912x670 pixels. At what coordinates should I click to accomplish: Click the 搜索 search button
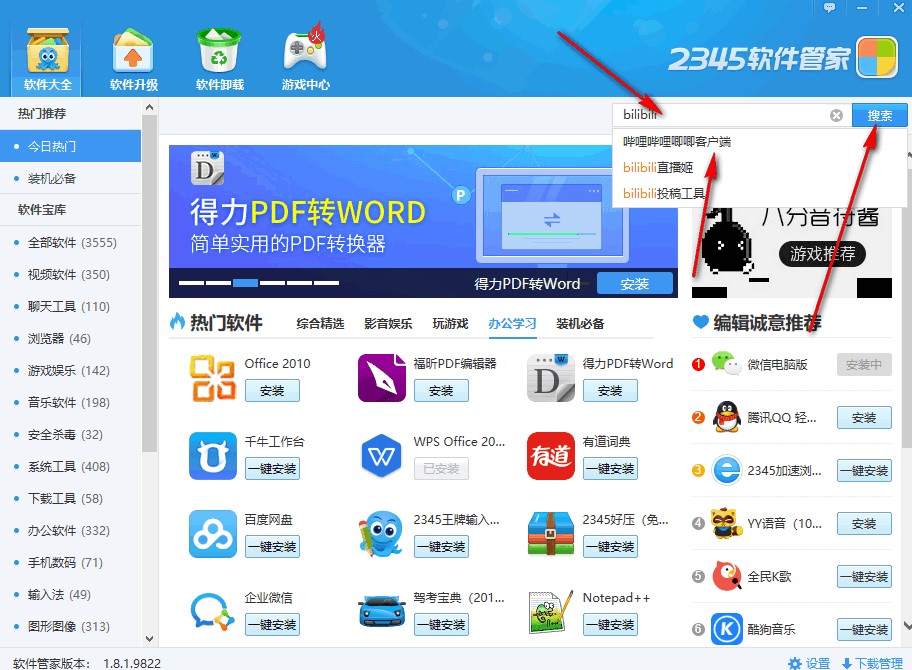pyautogui.click(x=879, y=115)
